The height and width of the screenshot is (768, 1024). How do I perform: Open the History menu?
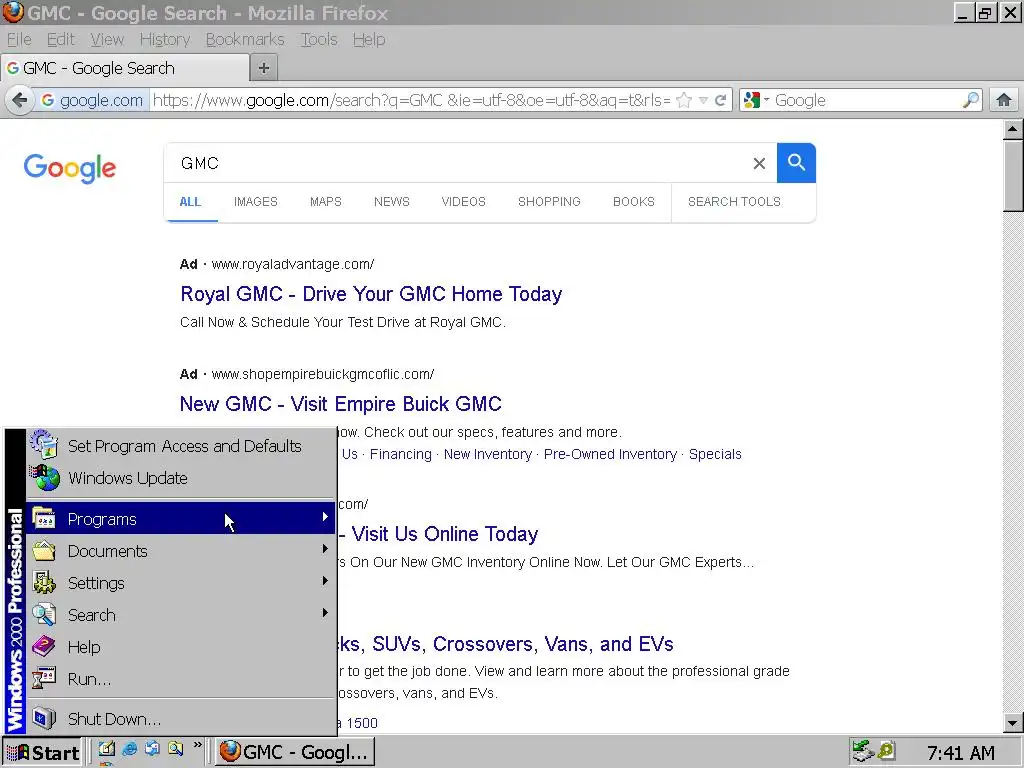pyautogui.click(x=165, y=40)
